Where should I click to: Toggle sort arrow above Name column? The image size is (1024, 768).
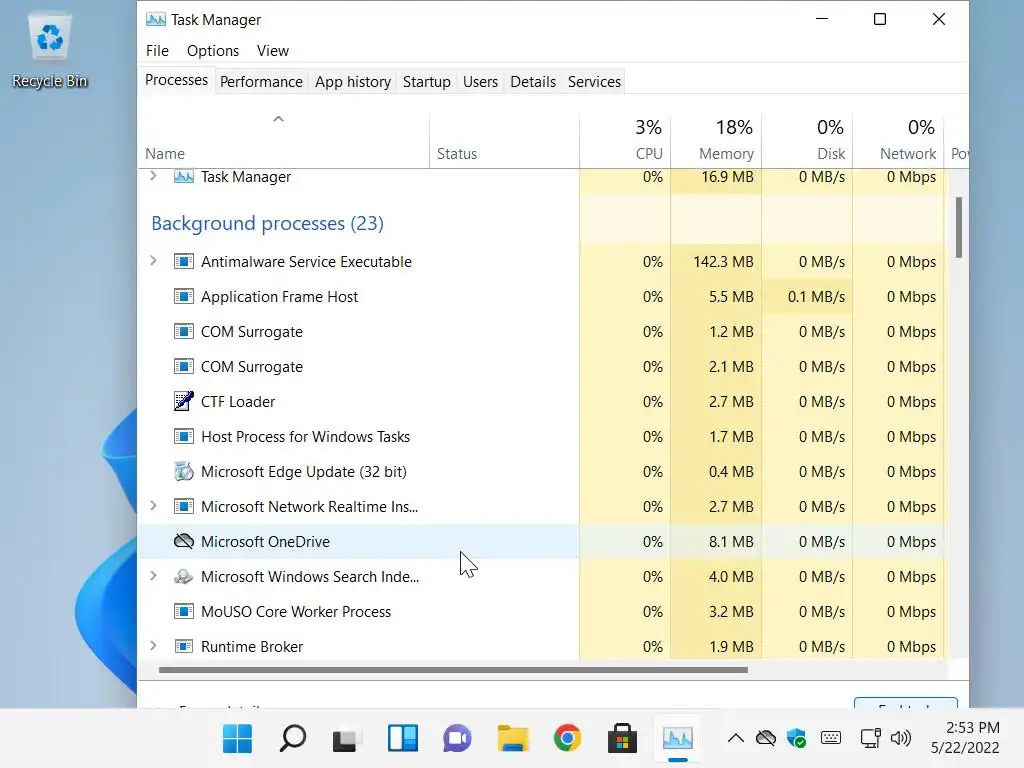(278, 119)
